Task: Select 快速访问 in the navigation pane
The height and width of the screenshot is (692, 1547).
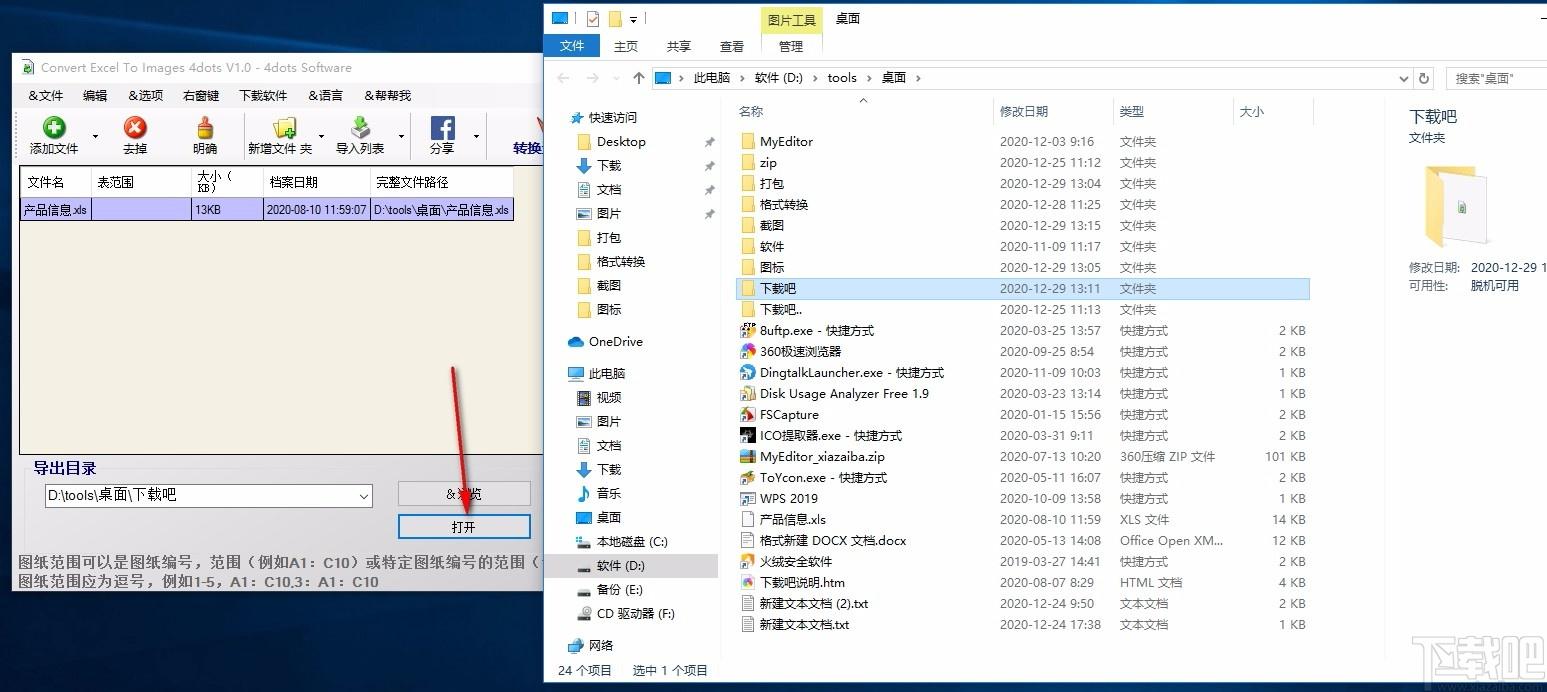Action: pos(612,117)
